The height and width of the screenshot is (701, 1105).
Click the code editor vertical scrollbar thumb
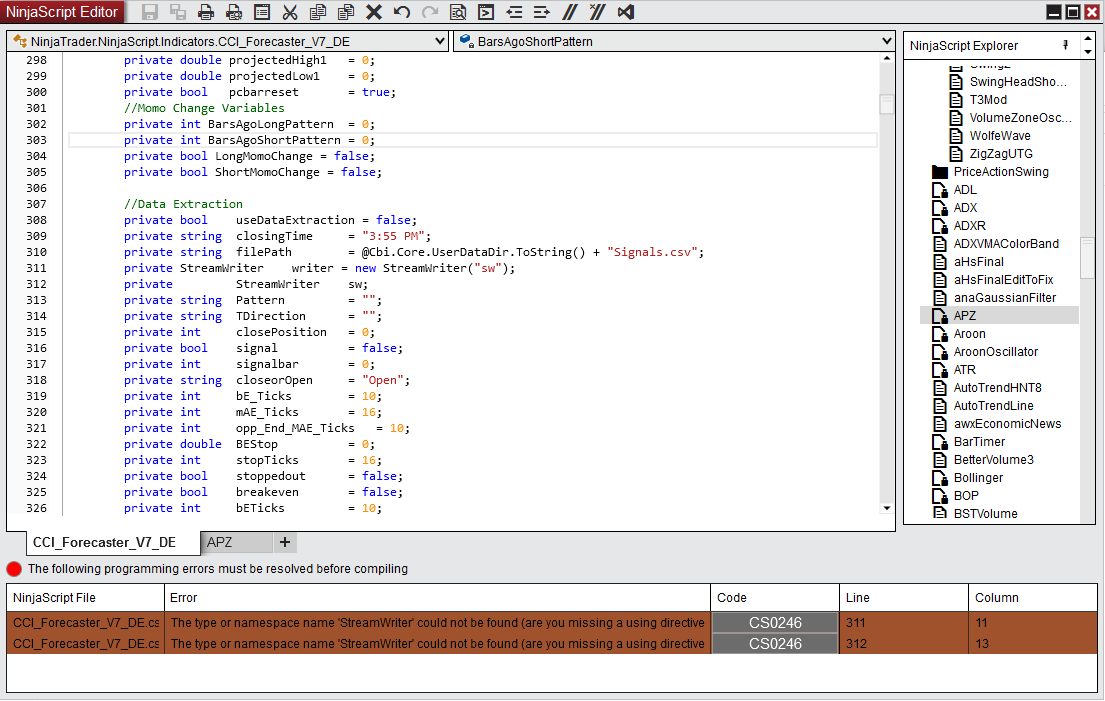pyautogui.click(x=886, y=104)
